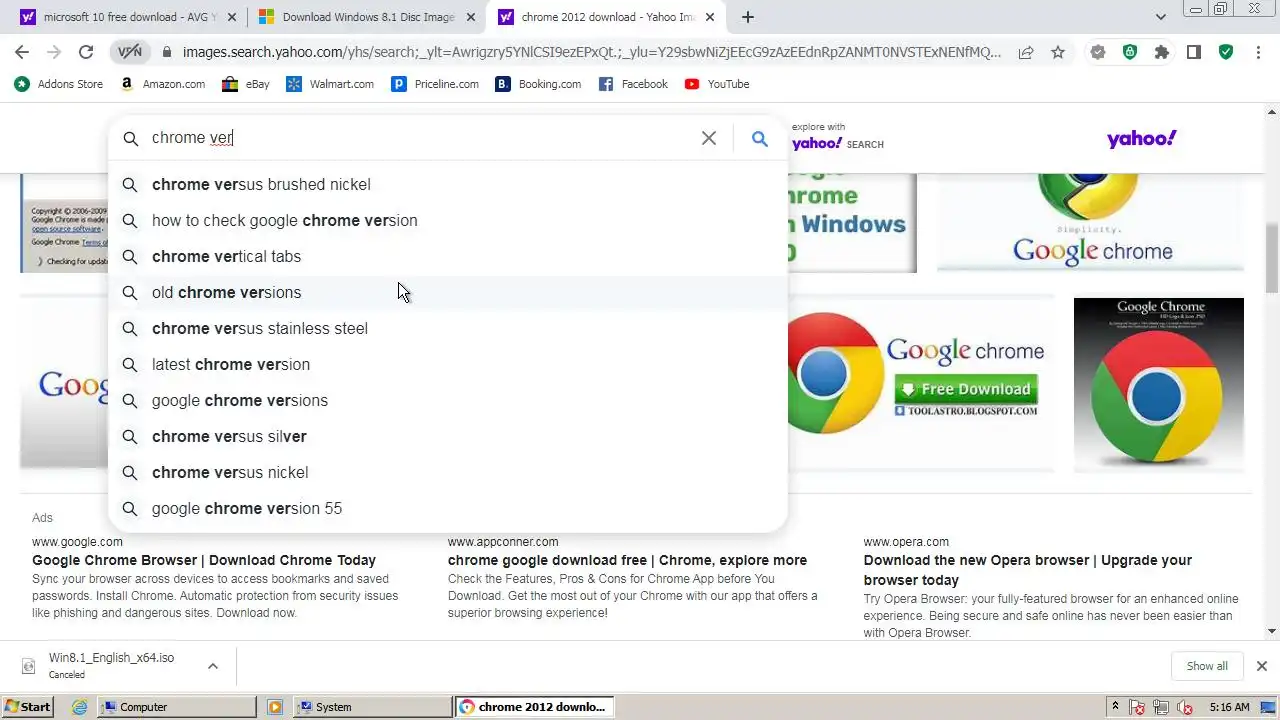Click the taskbar clock 5:16 AM
The width and height of the screenshot is (1280, 720).
click(x=1229, y=707)
